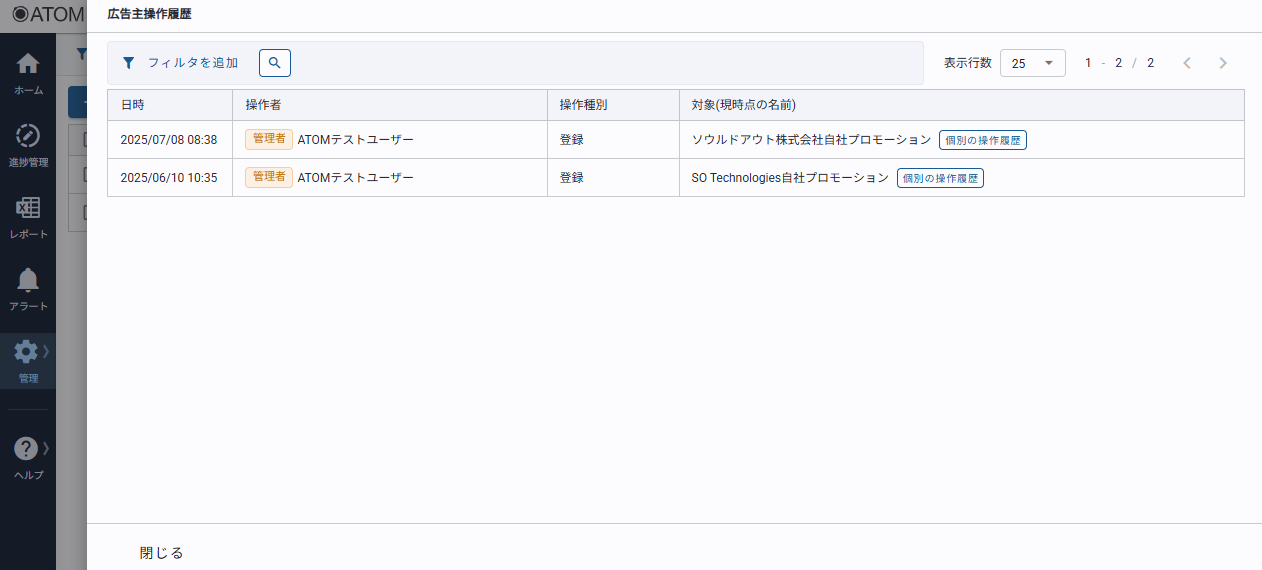This screenshot has height=570, width=1262.
Task: Open the 表示行数 dropdown showing 25
Action: click(1032, 63)
